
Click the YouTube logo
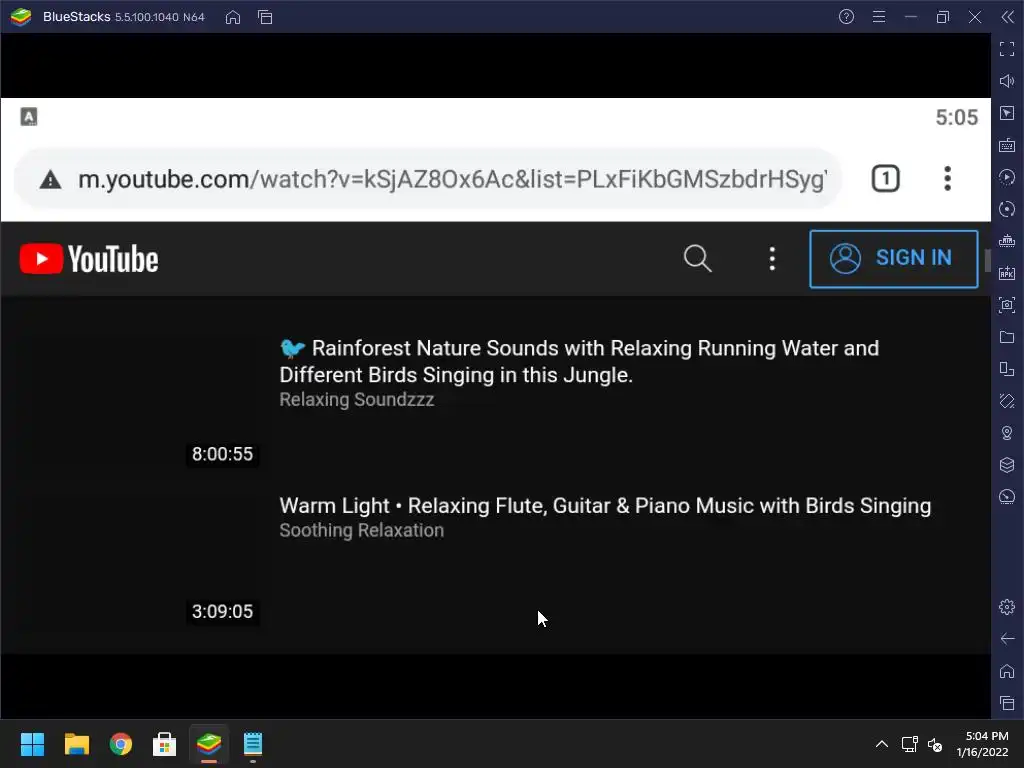tap(89, 259)
